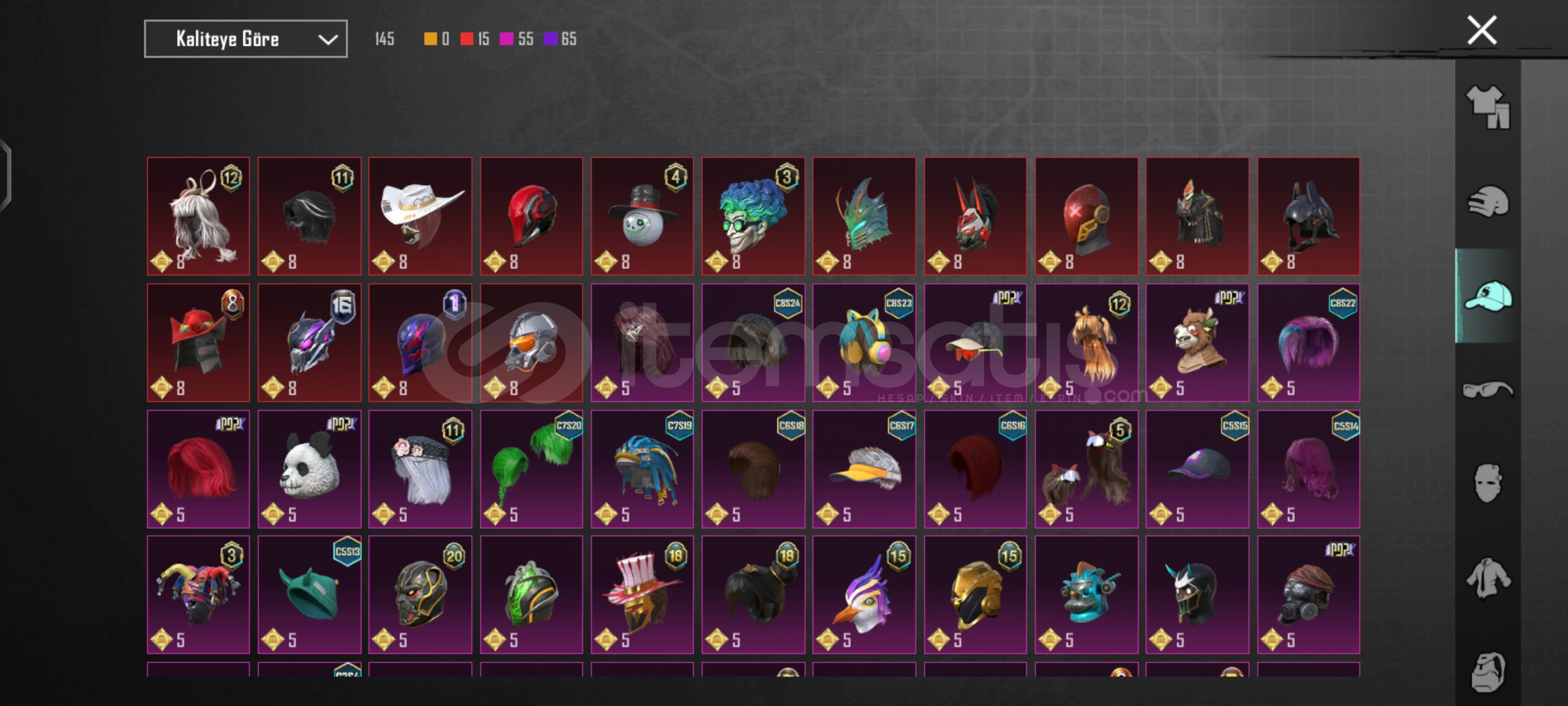The height and width of the screenshot is (706, 1568).
Task: Choose the green-haired joker mask item
Action: click(753, 216)
